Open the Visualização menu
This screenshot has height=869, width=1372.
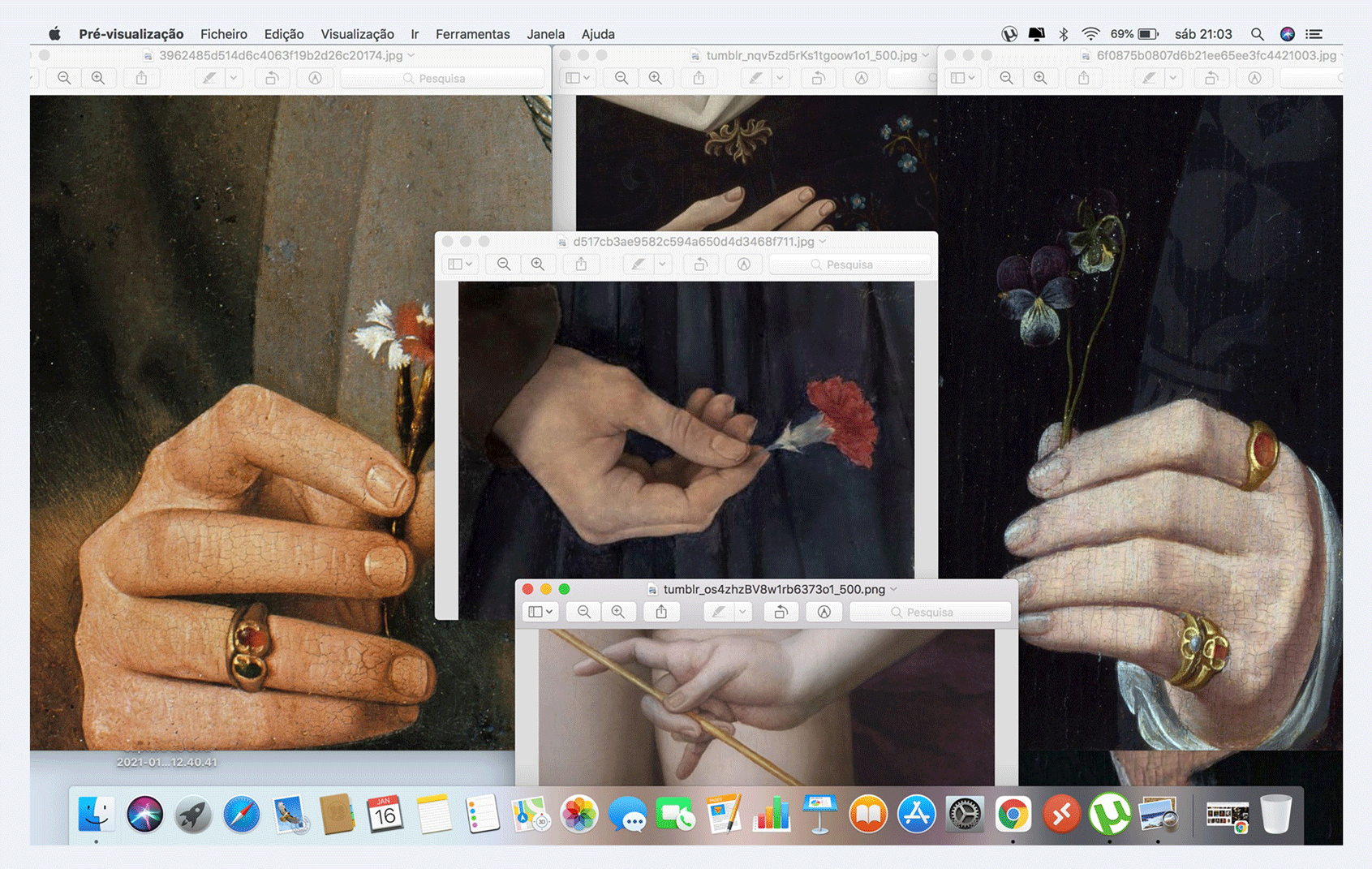357,34
